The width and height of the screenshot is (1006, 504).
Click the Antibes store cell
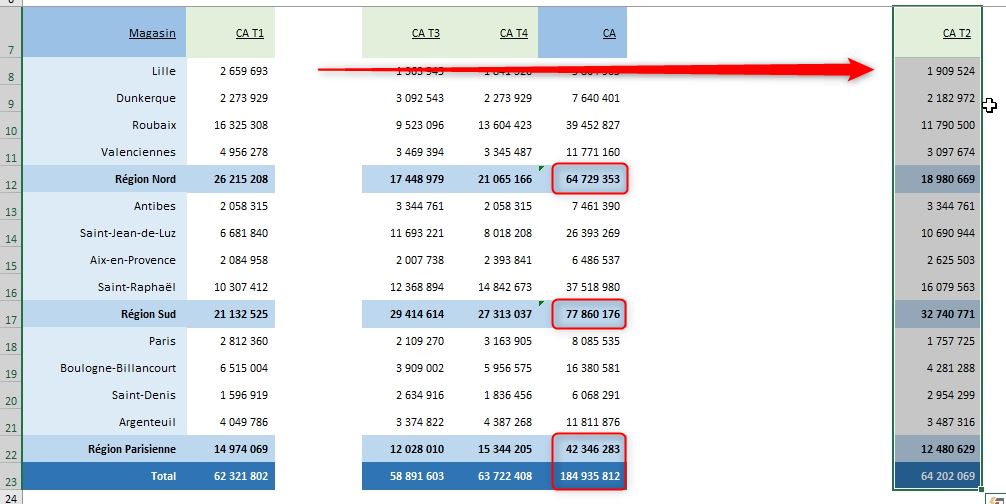coord(105,206)
